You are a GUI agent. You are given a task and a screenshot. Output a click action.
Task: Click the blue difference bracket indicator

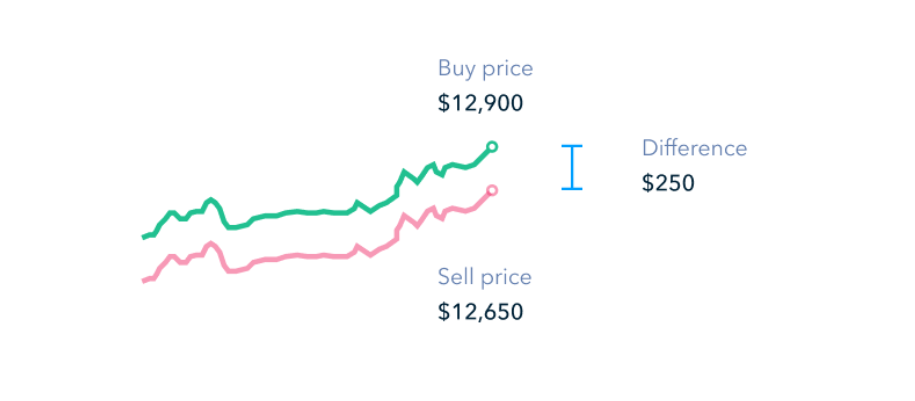(572, 168)
